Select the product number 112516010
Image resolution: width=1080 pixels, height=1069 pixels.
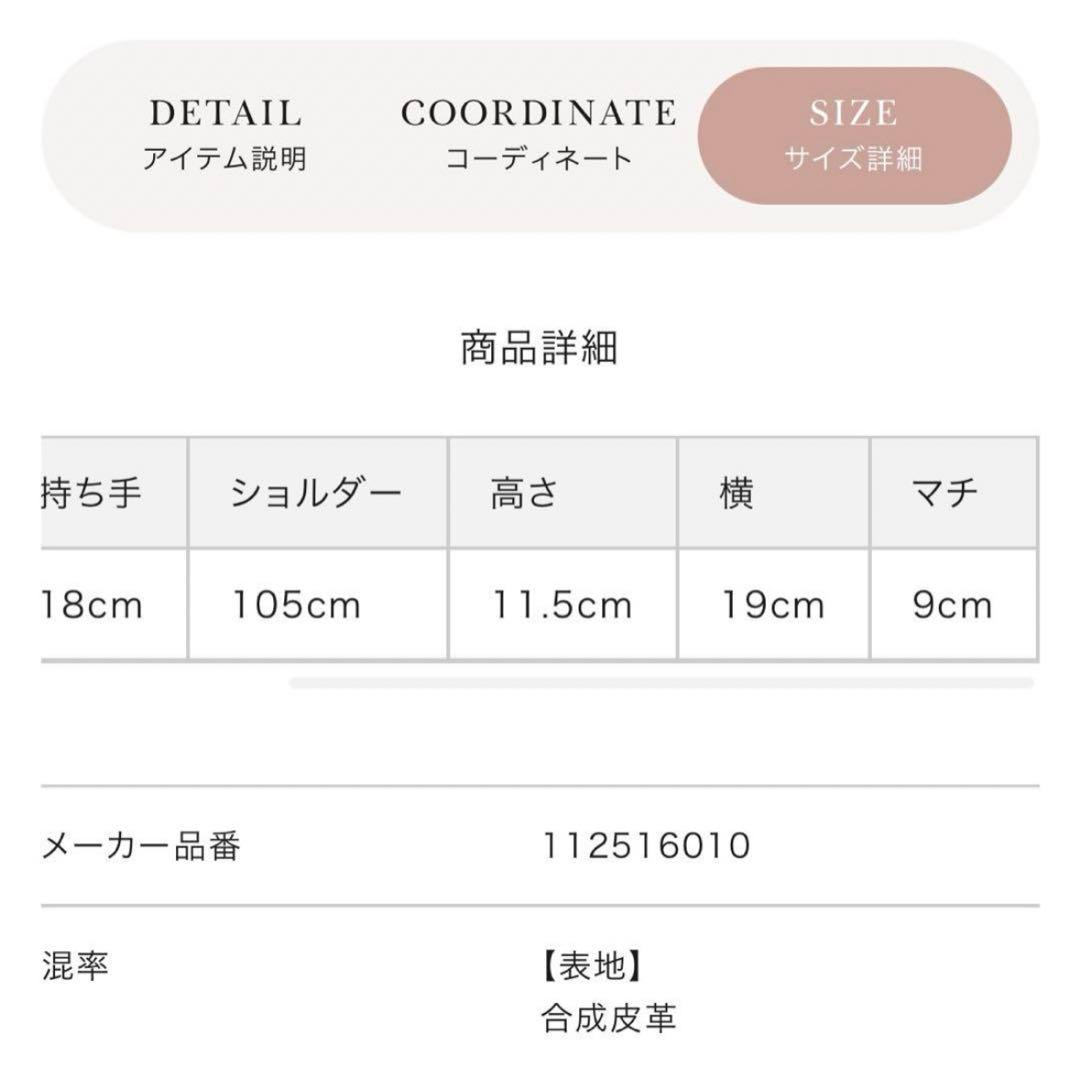[x=647, y=846]
